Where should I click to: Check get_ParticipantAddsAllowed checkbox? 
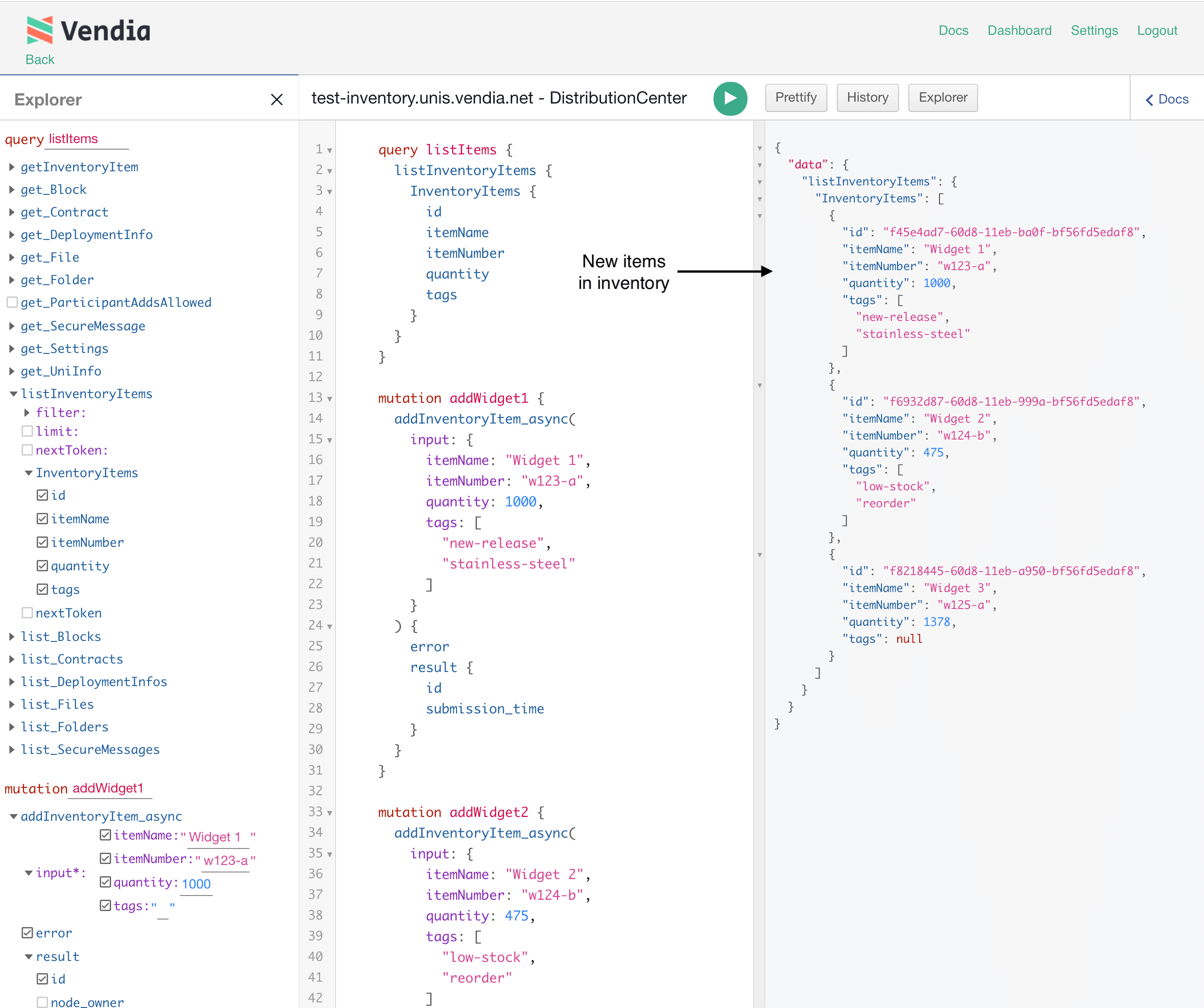(x=12, y=302)
